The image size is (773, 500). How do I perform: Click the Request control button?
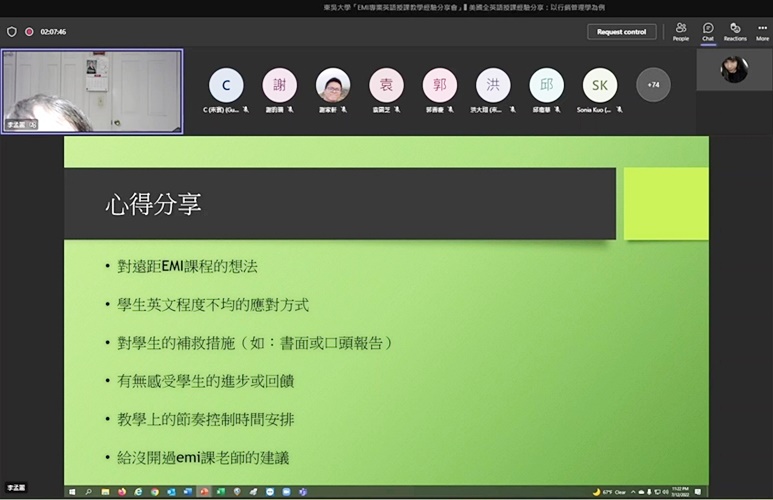(622, 32)
